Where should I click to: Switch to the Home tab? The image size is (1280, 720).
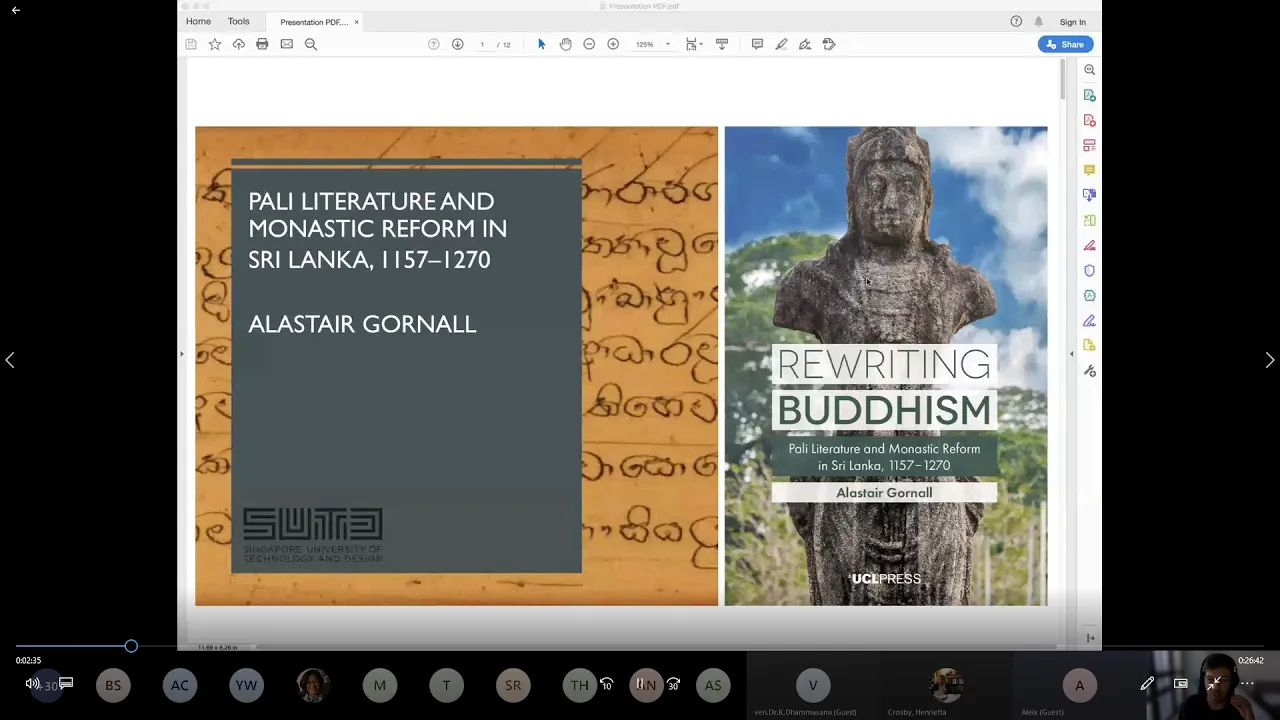[x=198, y=21]
